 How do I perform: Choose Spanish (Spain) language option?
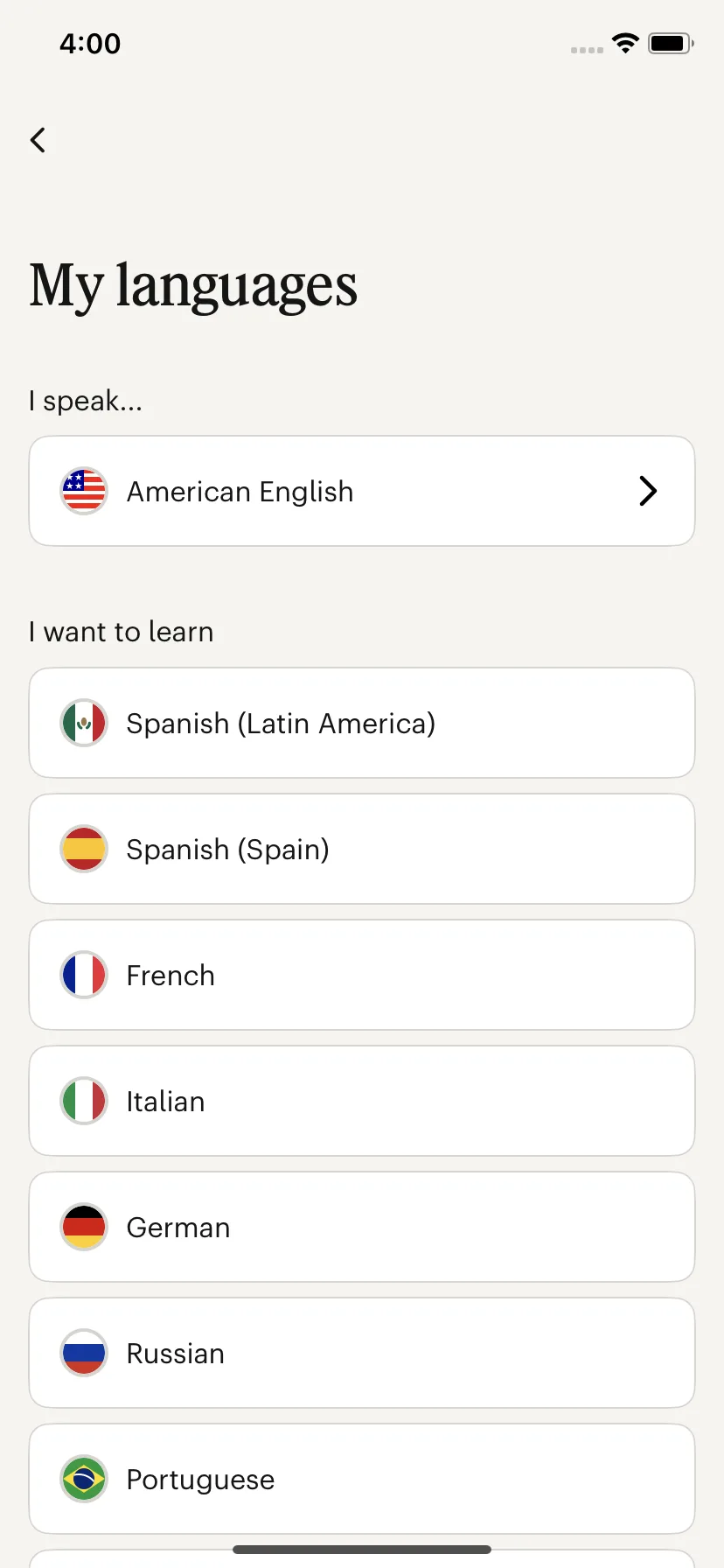point(362,849)
